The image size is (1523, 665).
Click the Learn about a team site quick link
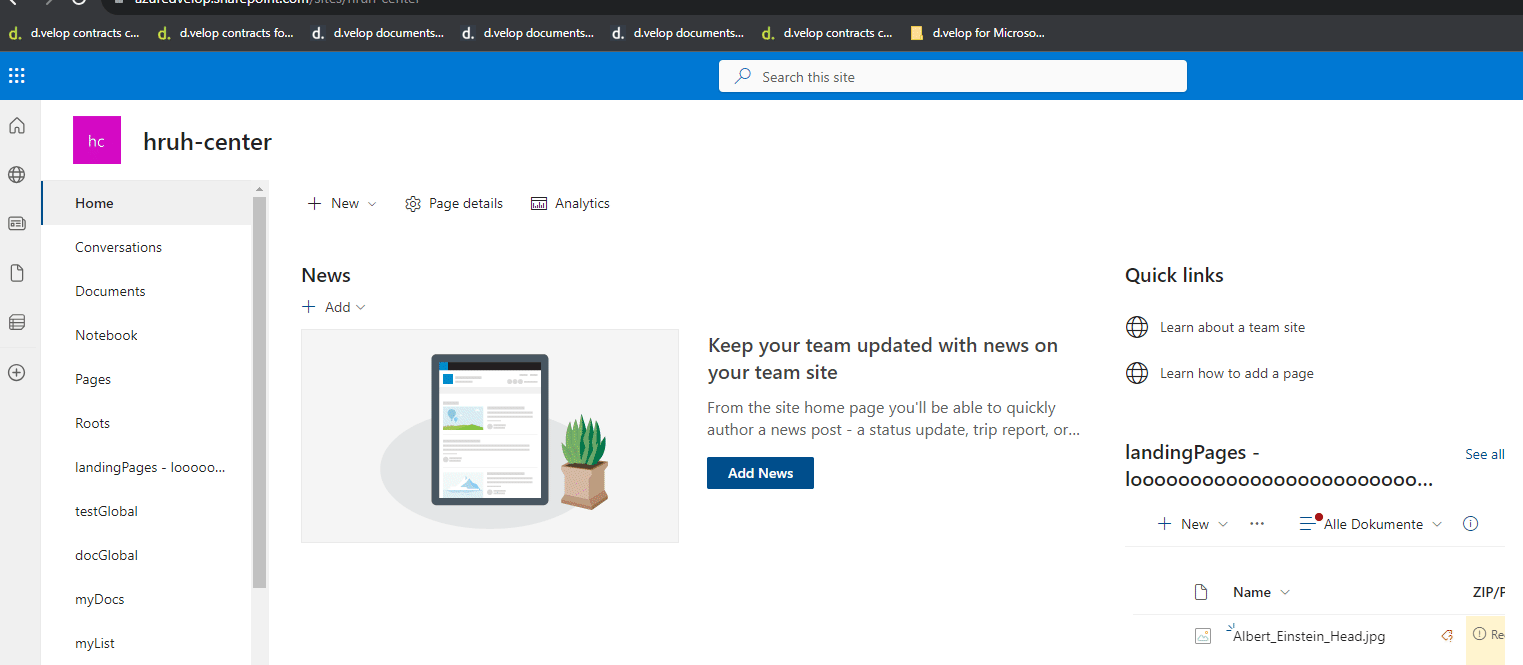pyautogui.click(x=1231, y=326)
